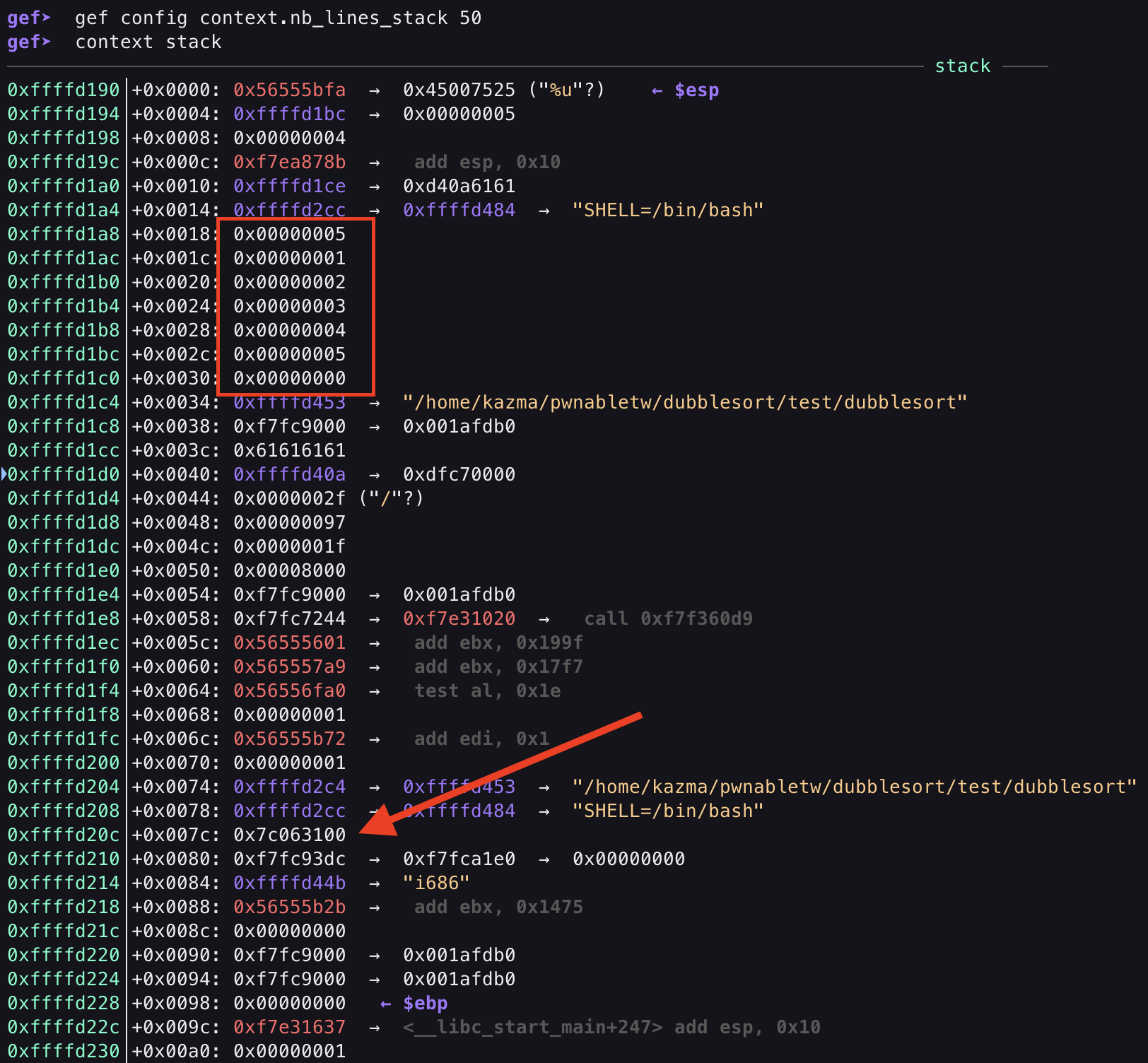Image resolution: width=1148 pixels, height=1063 pixels.
Task: Click the dereferenced value 0xd40a6161
Action: pos(459,186)
